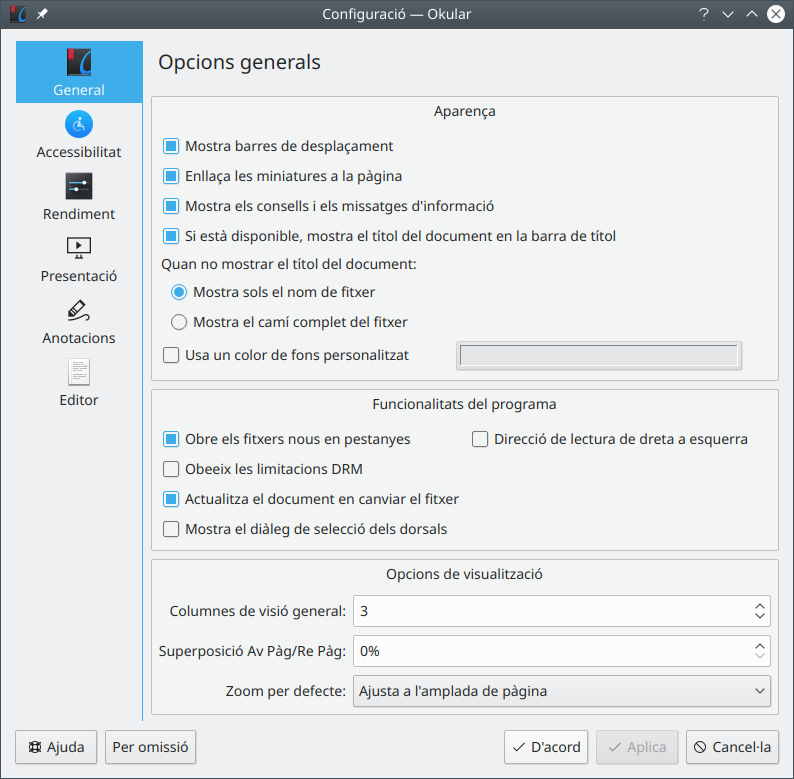Tick Direcció de lectura de dreta a esquerra
The width and height of the screenshot is (794, 779).
(x=480, y=439)
